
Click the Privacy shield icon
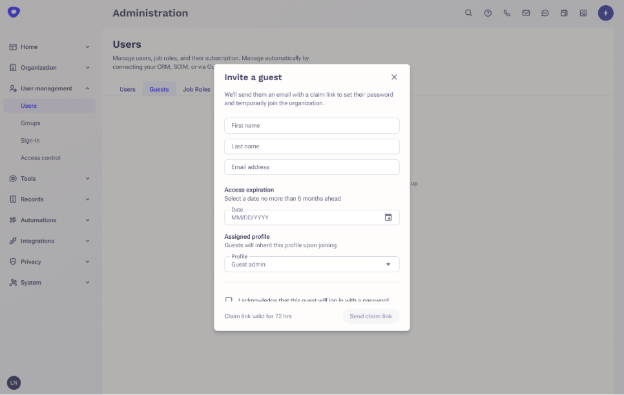(13, 262)
